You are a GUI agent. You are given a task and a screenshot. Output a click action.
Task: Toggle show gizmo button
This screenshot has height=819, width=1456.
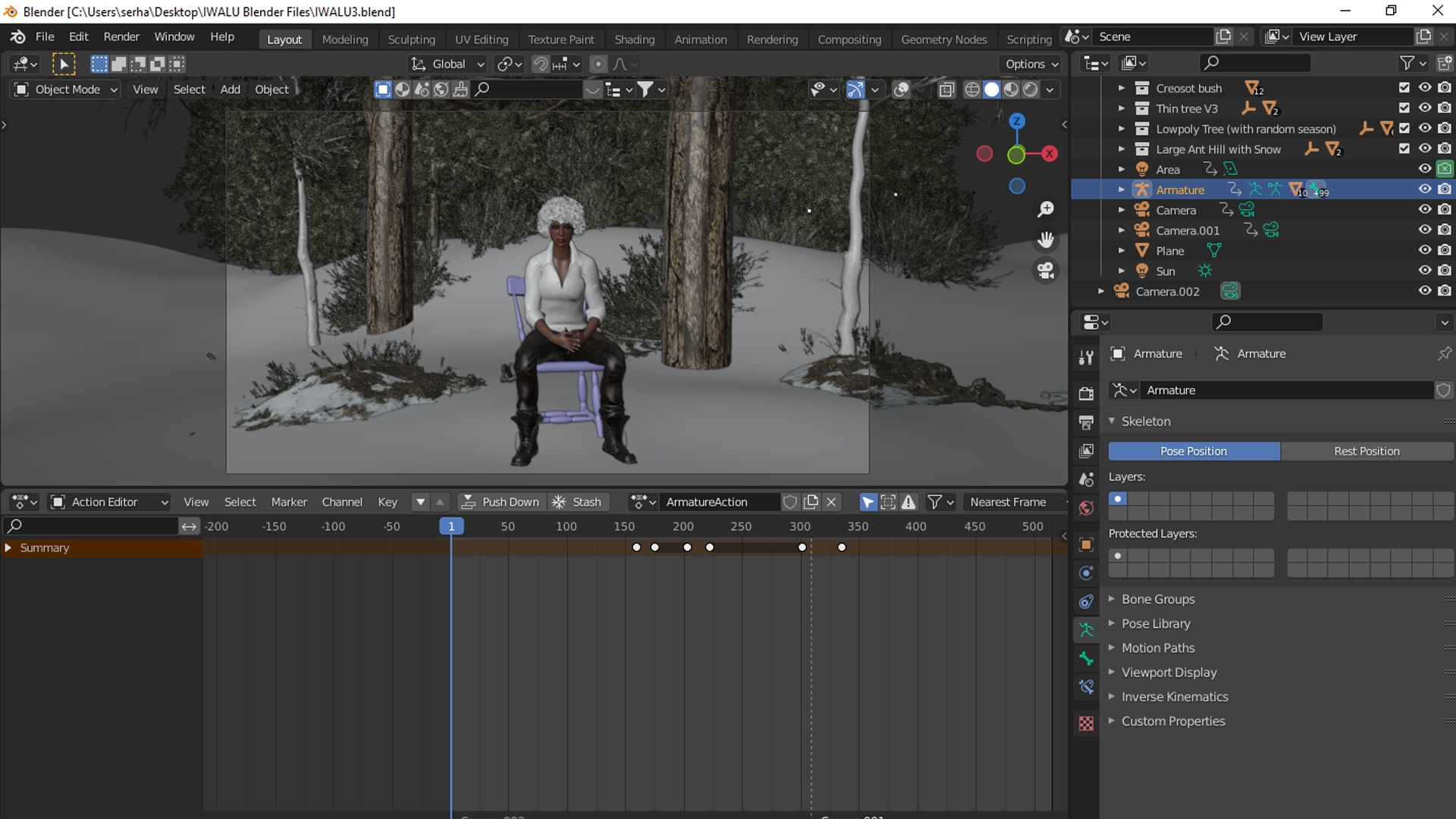pyautogui.click(x=855, y=89)
